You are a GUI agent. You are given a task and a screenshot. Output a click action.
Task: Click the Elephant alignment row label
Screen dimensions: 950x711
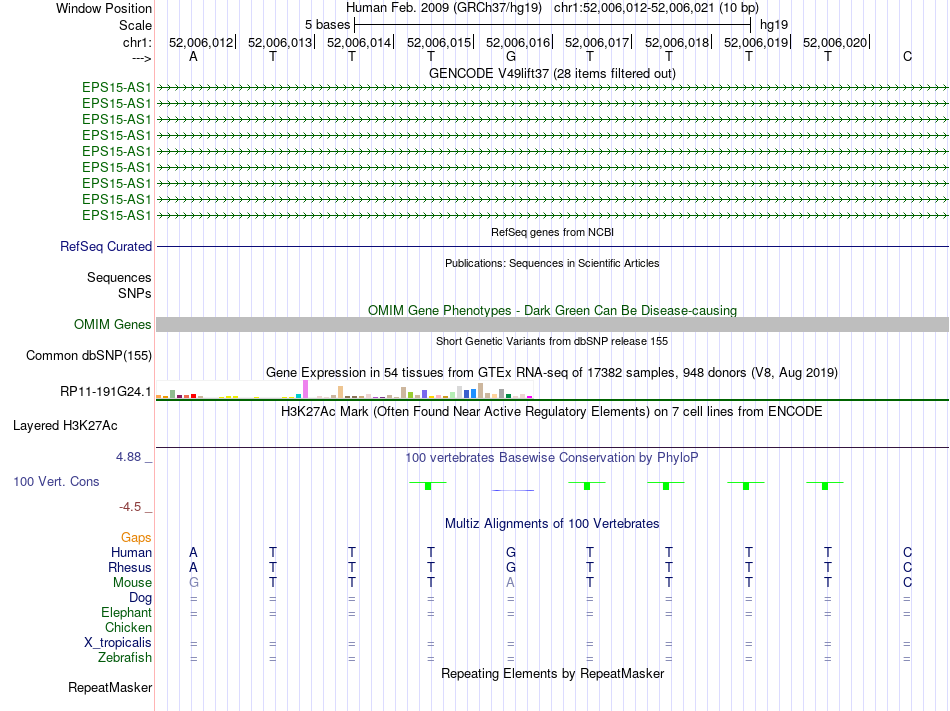tap(126, 612)
